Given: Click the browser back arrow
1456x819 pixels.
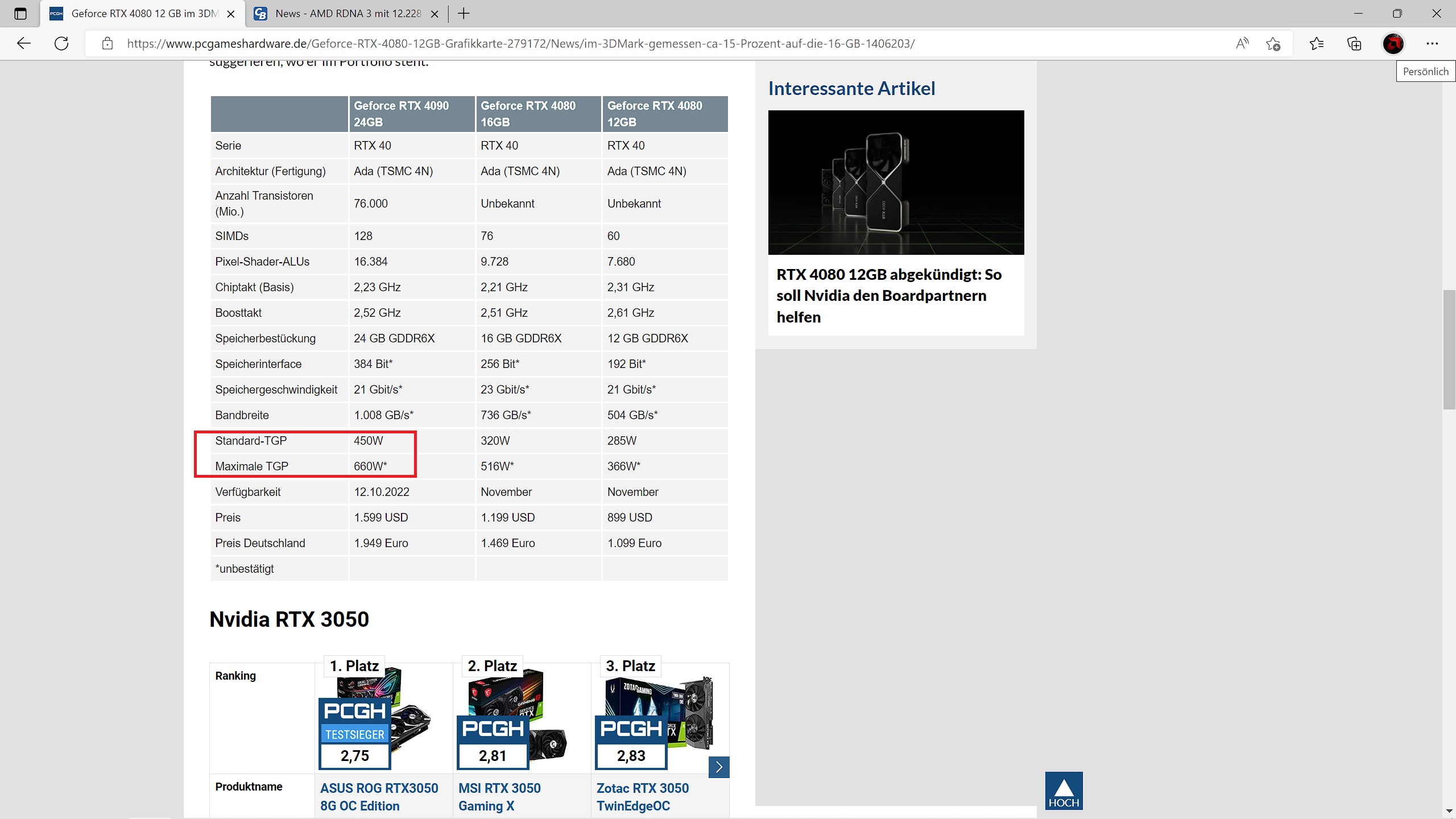Looking at the screenshot, I should [x=23, y=43].
